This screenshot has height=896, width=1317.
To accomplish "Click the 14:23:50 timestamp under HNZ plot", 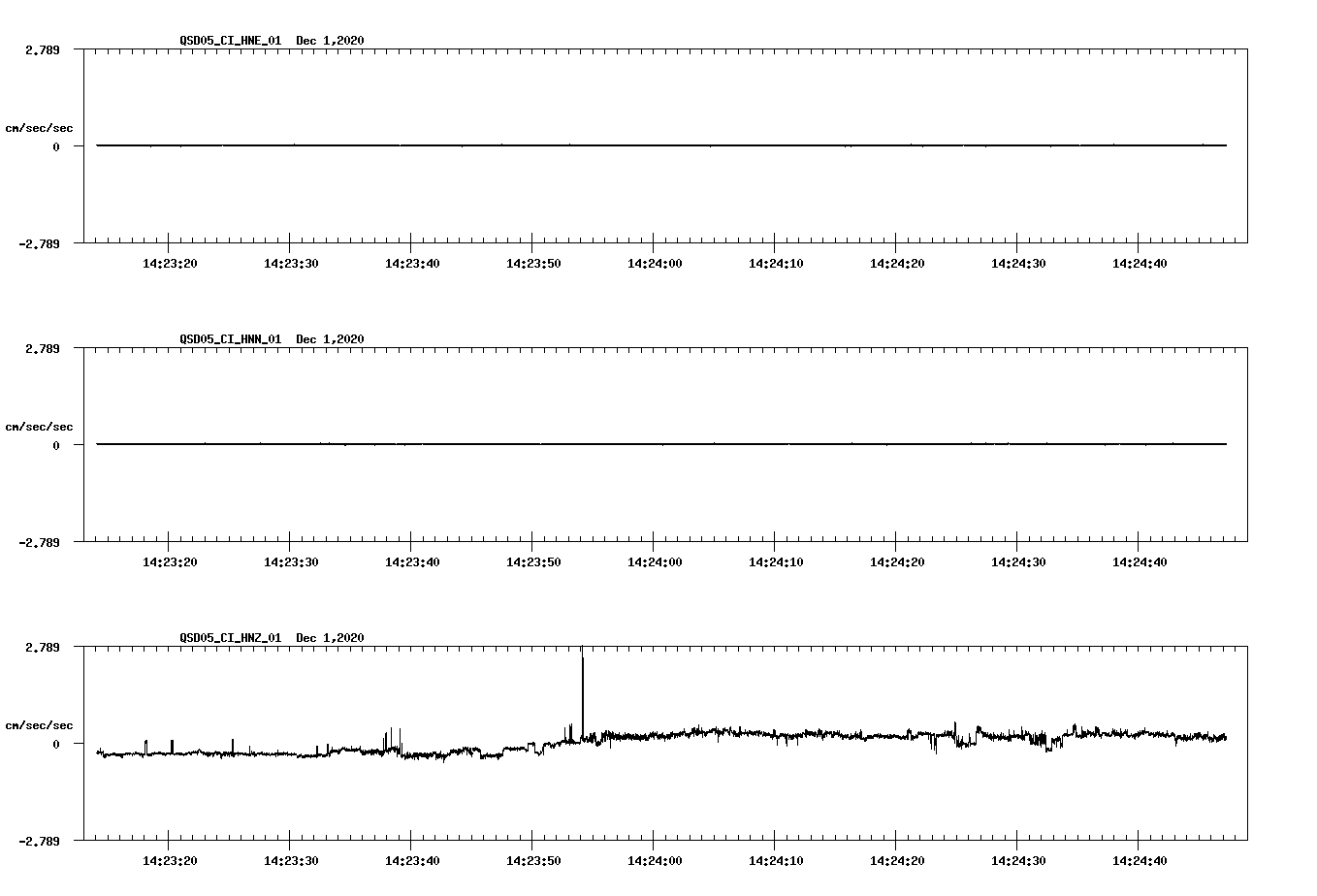I will point(533,859).
